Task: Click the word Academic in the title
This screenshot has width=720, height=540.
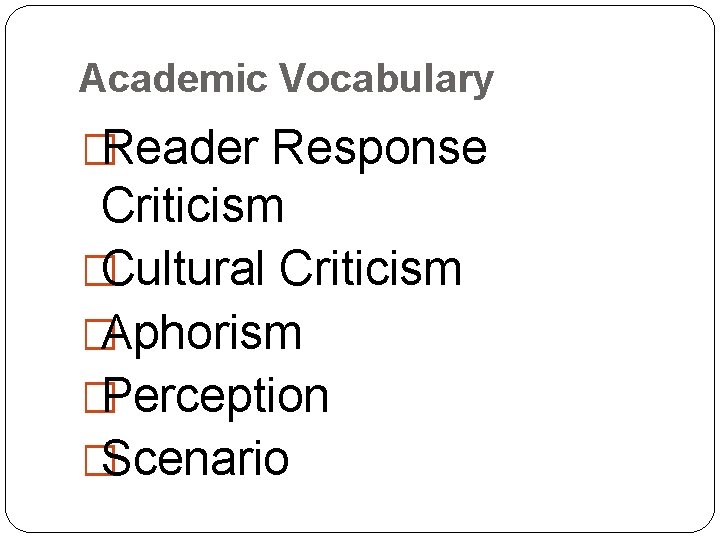Action: coord(173,78)
